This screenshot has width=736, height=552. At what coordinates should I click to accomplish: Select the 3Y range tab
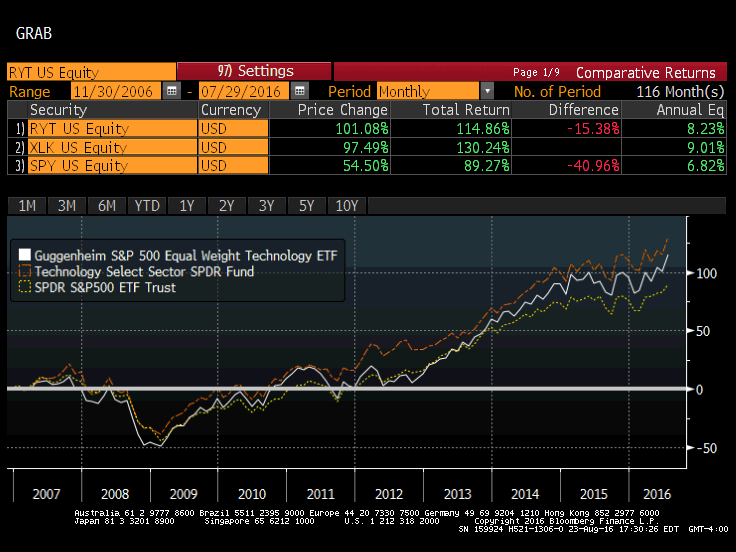(267, 206)
